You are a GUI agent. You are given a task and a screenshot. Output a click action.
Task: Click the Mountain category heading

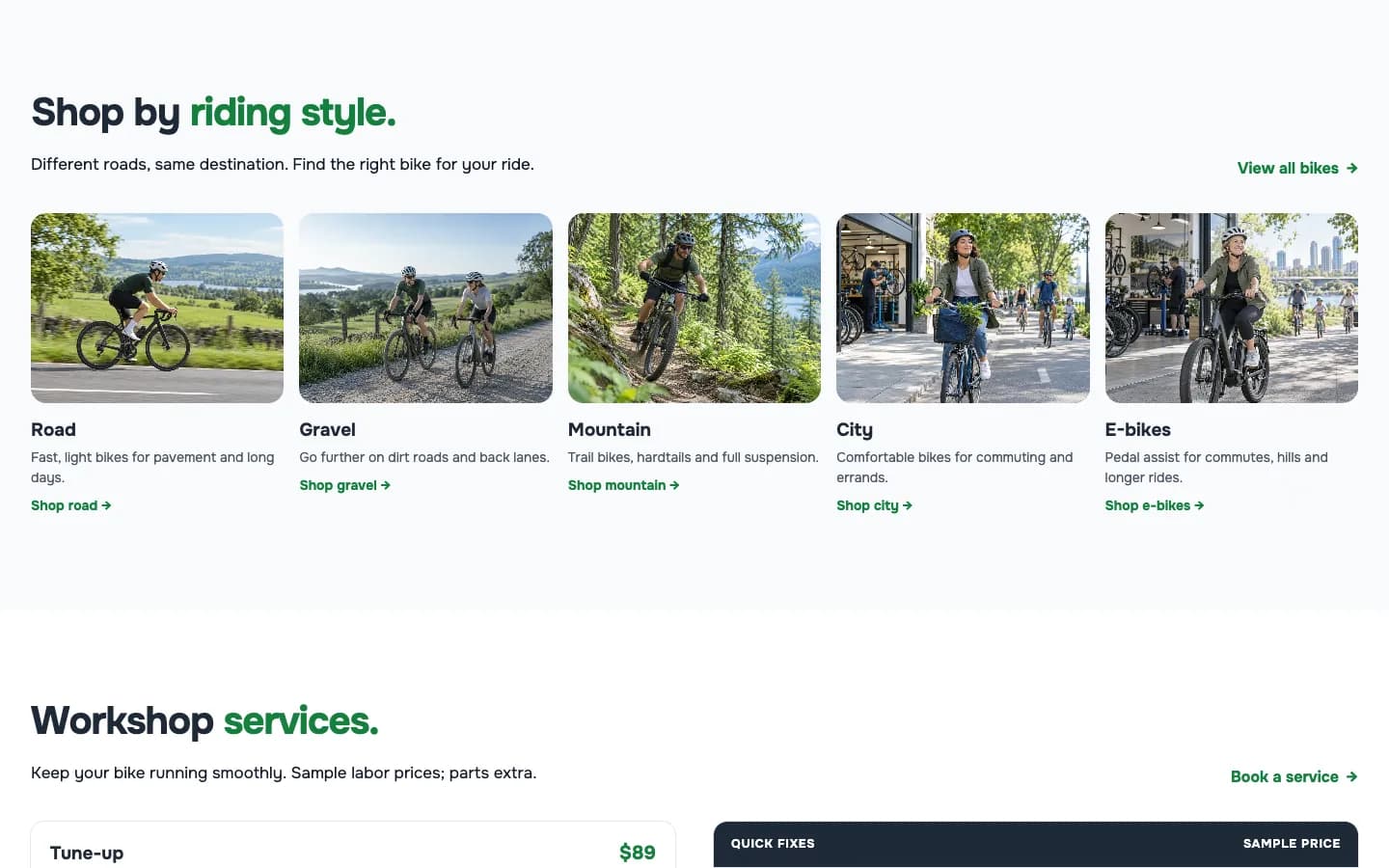[x=610, y=429]
